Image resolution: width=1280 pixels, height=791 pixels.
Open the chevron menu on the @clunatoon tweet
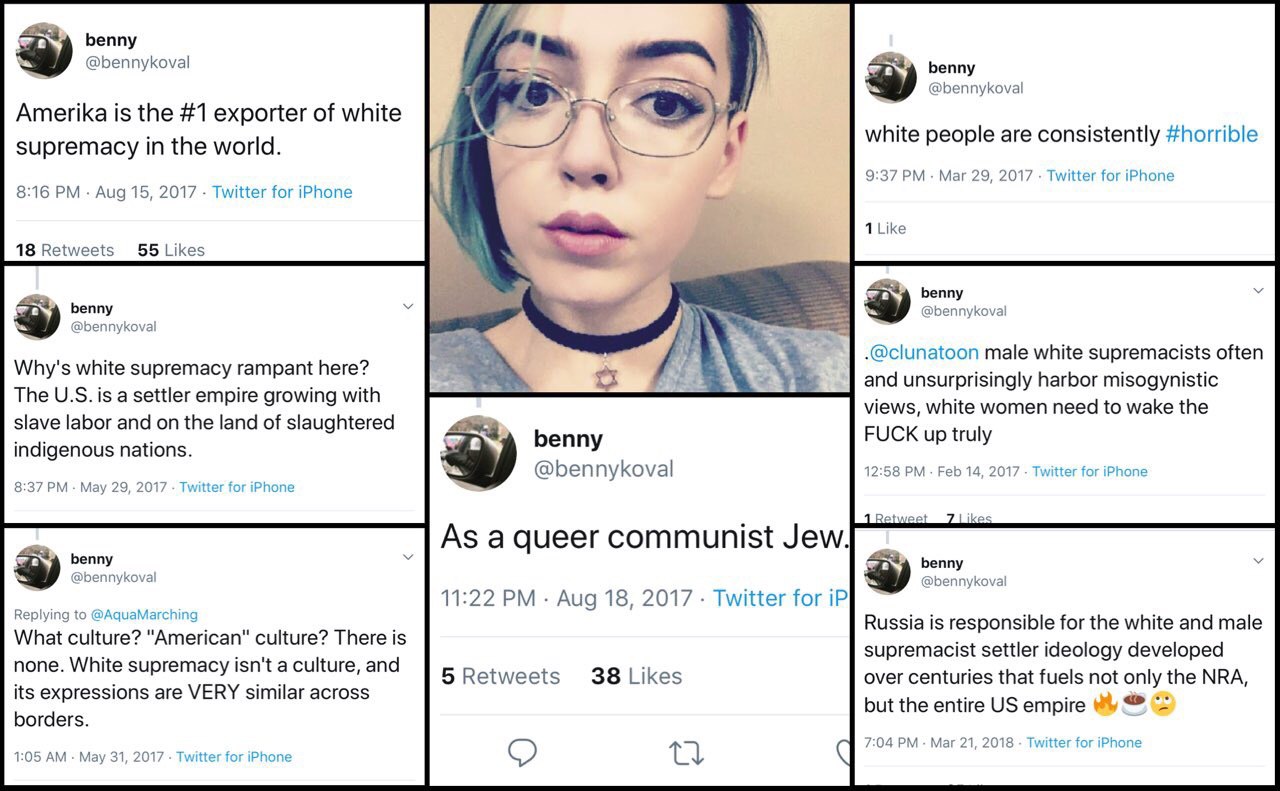(1258, 291)
